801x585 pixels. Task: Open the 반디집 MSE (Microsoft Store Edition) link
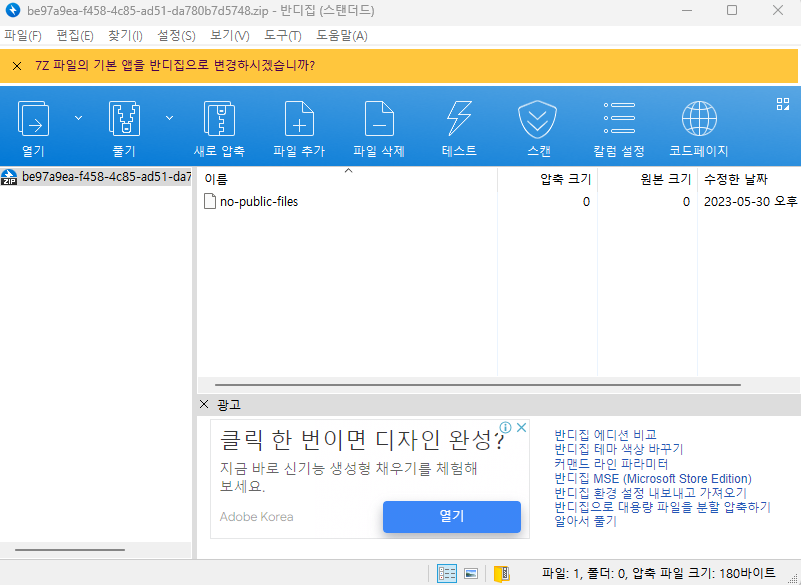click(653, 479)
